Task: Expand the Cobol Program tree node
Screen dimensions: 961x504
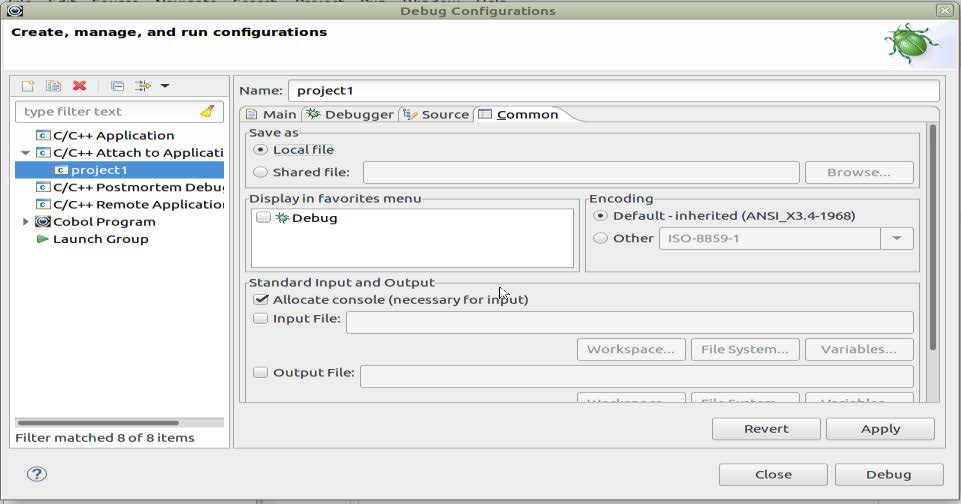Action: [25, 222]
